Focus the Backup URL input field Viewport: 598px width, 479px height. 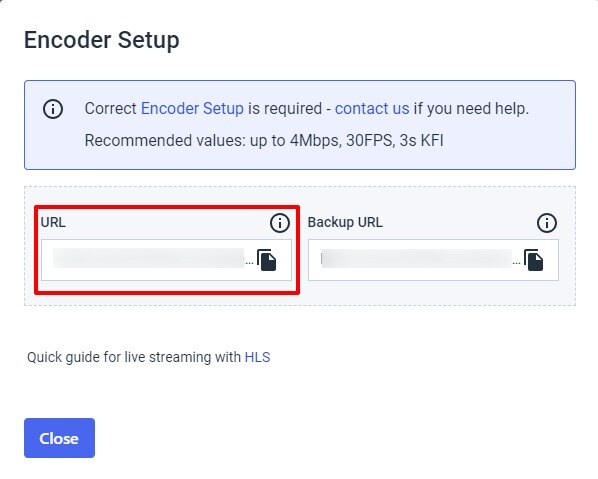[x=433, y=260]
